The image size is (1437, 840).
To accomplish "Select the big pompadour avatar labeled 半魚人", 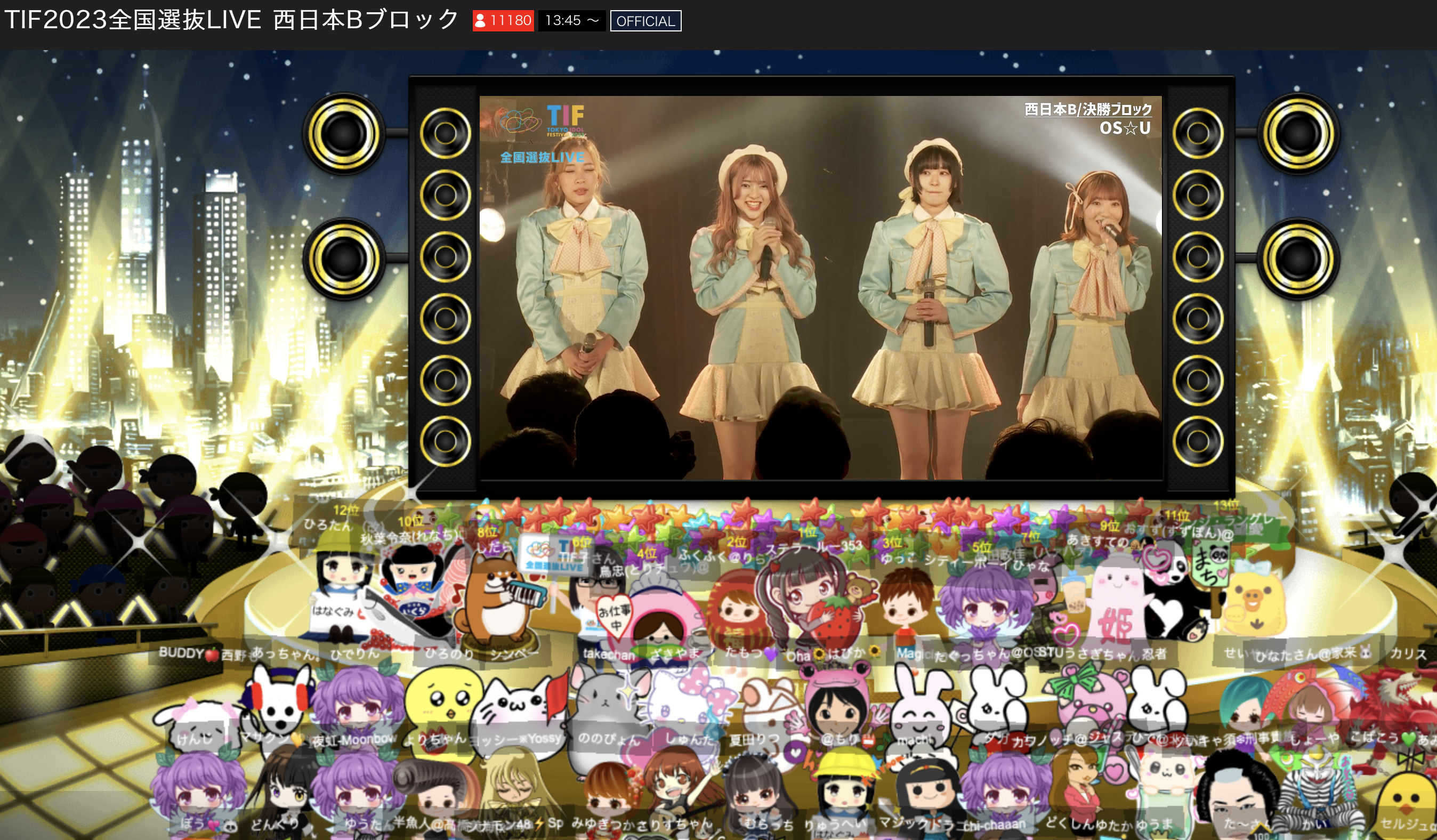I will click(x=436, y=790).
